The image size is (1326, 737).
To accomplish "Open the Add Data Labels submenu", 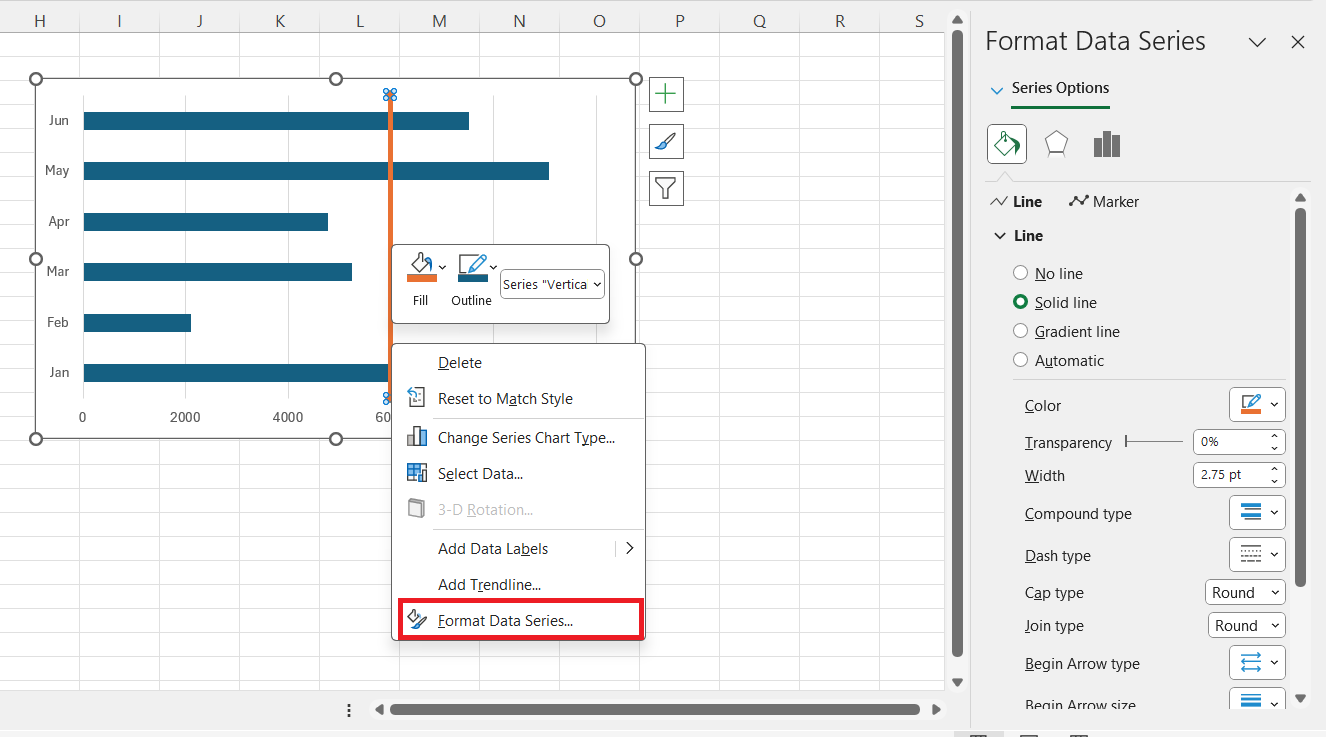I will point(518,549).
